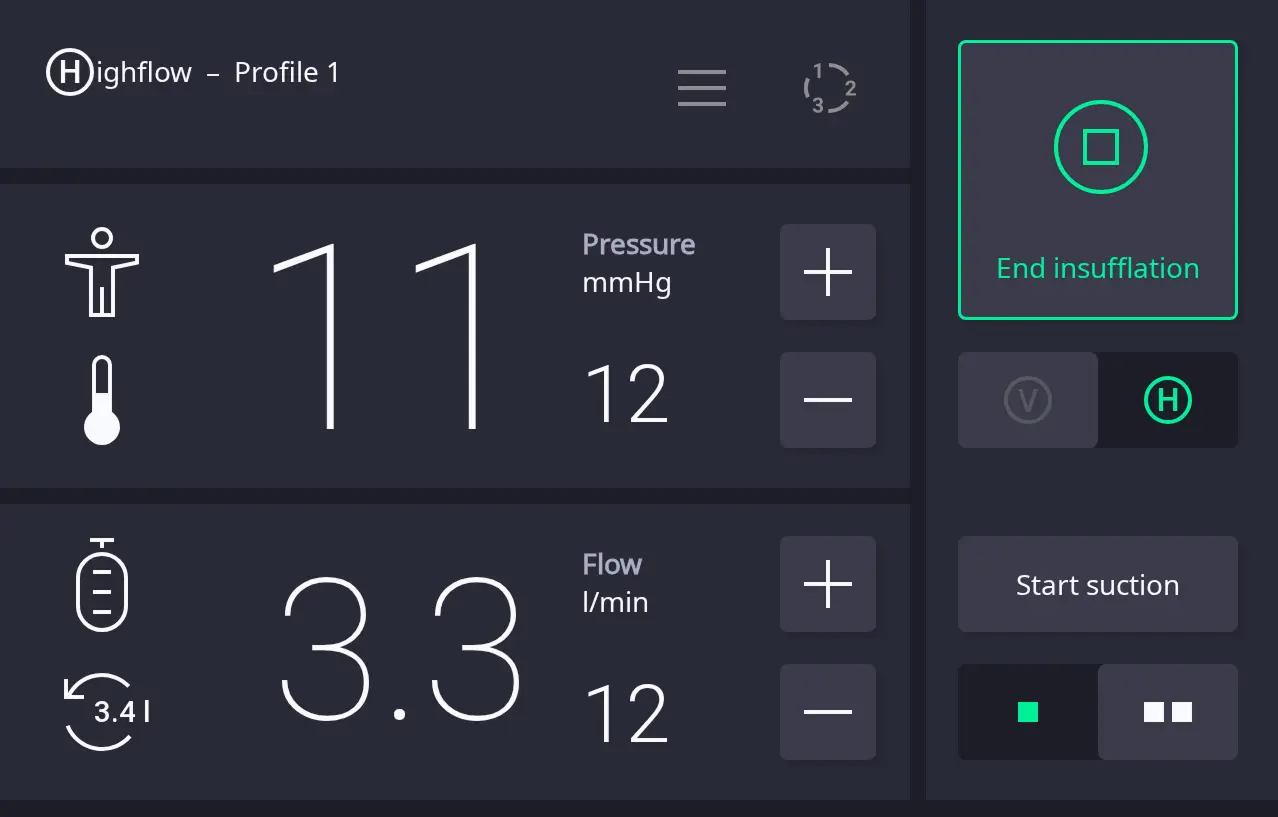
Task: Increase flow setpoint with plus button
Action: [828, 584]
